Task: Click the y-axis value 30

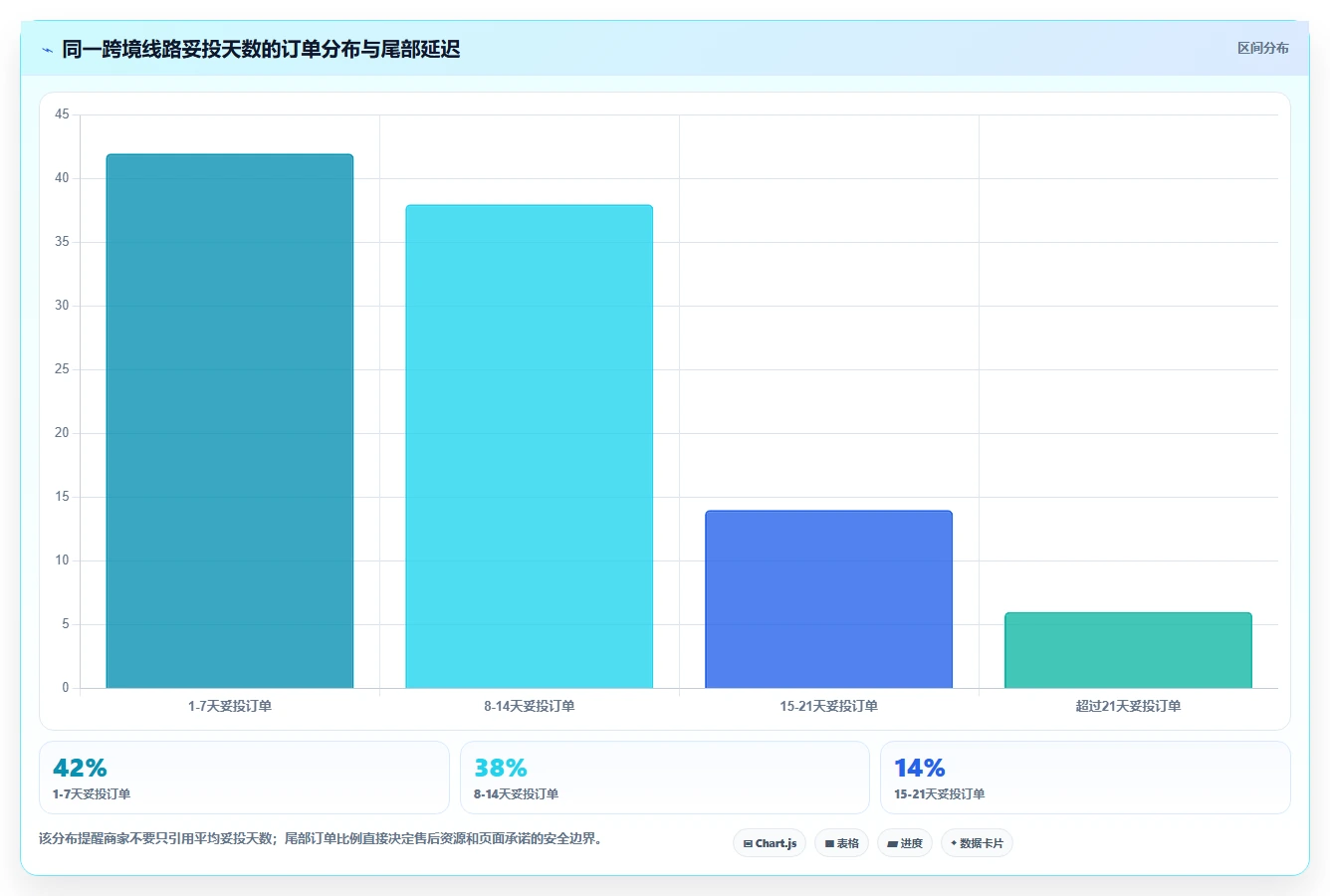Action: tap(62, 306)
